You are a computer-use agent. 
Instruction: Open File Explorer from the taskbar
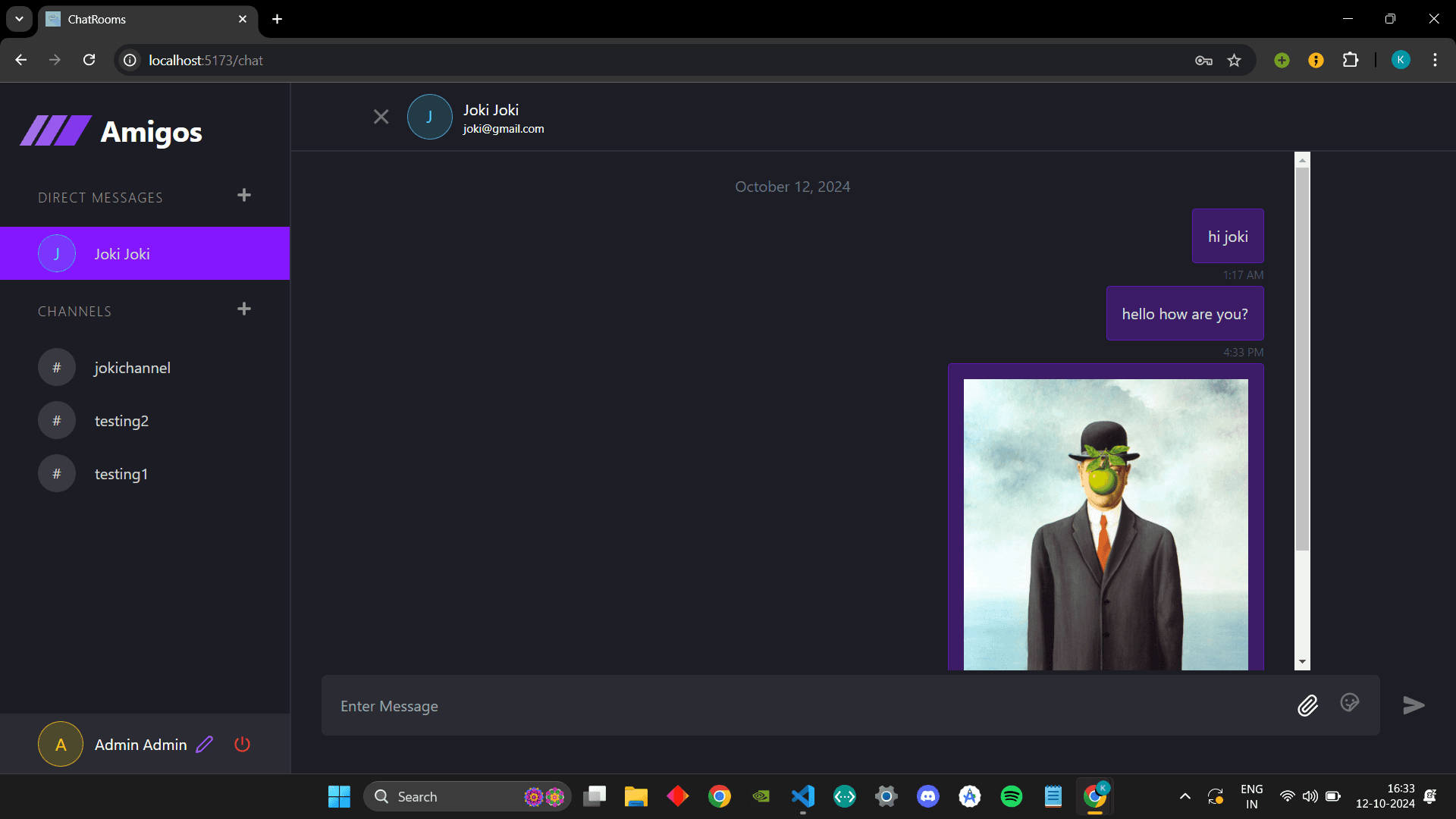[x=635, y=796]
